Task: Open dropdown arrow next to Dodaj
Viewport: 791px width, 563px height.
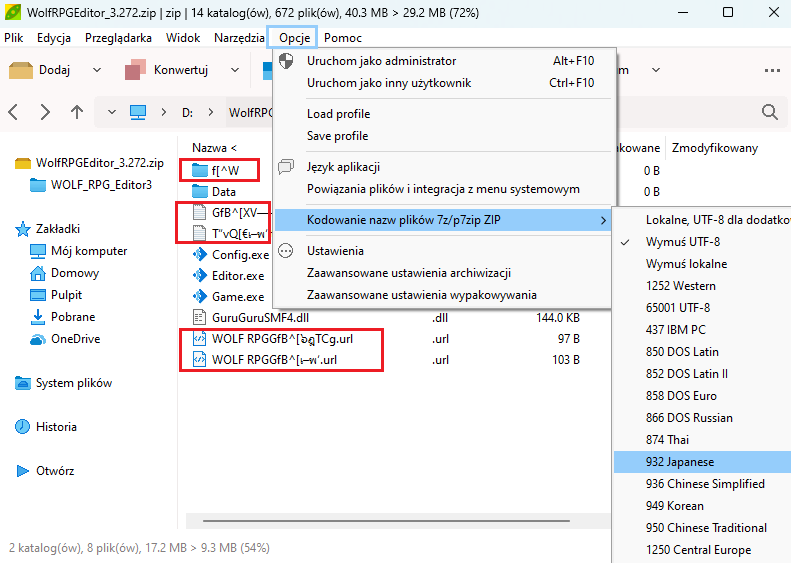Action: [97, 70]
